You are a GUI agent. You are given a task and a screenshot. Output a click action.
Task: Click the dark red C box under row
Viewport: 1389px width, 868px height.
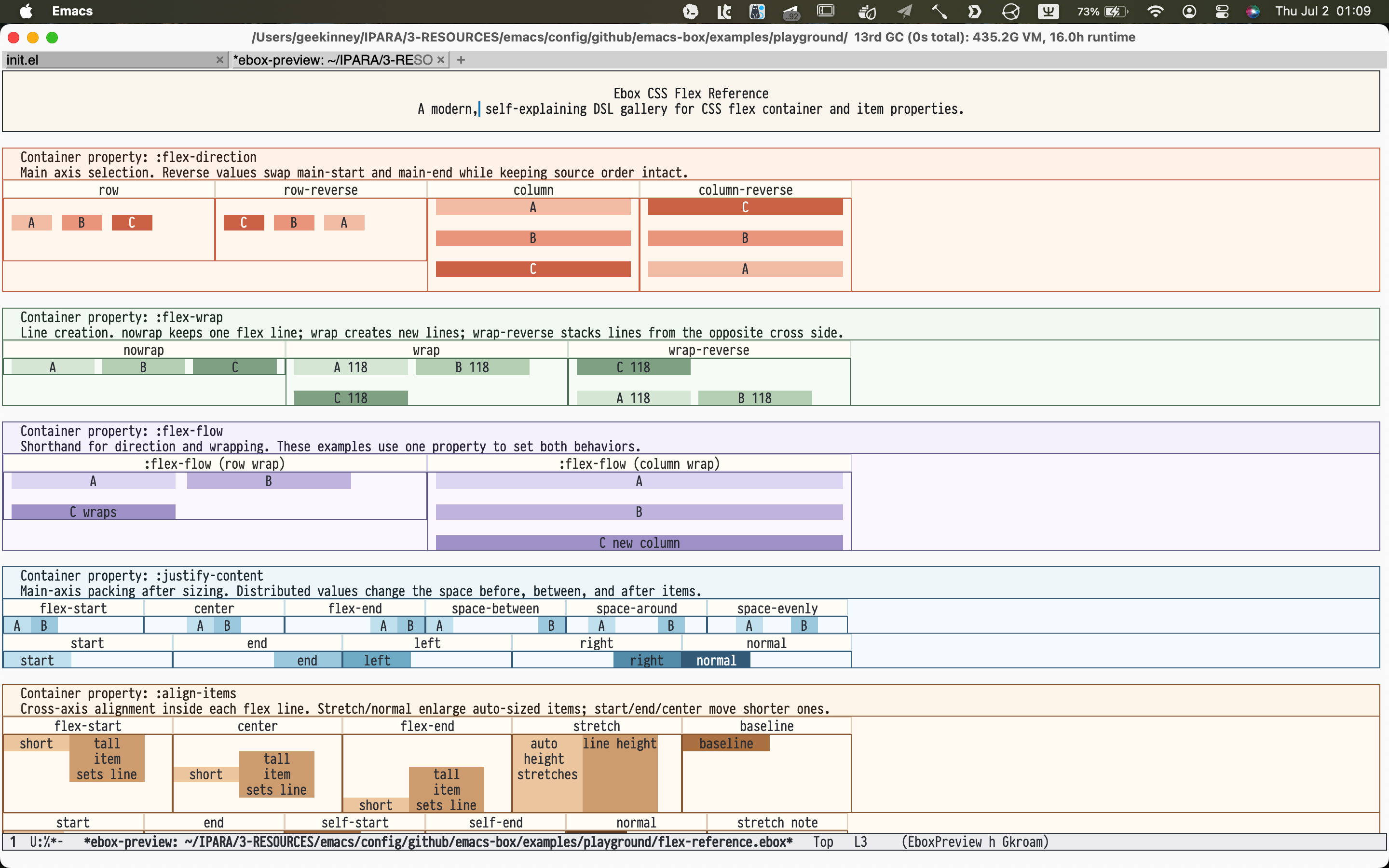click(x=132, y=223)
